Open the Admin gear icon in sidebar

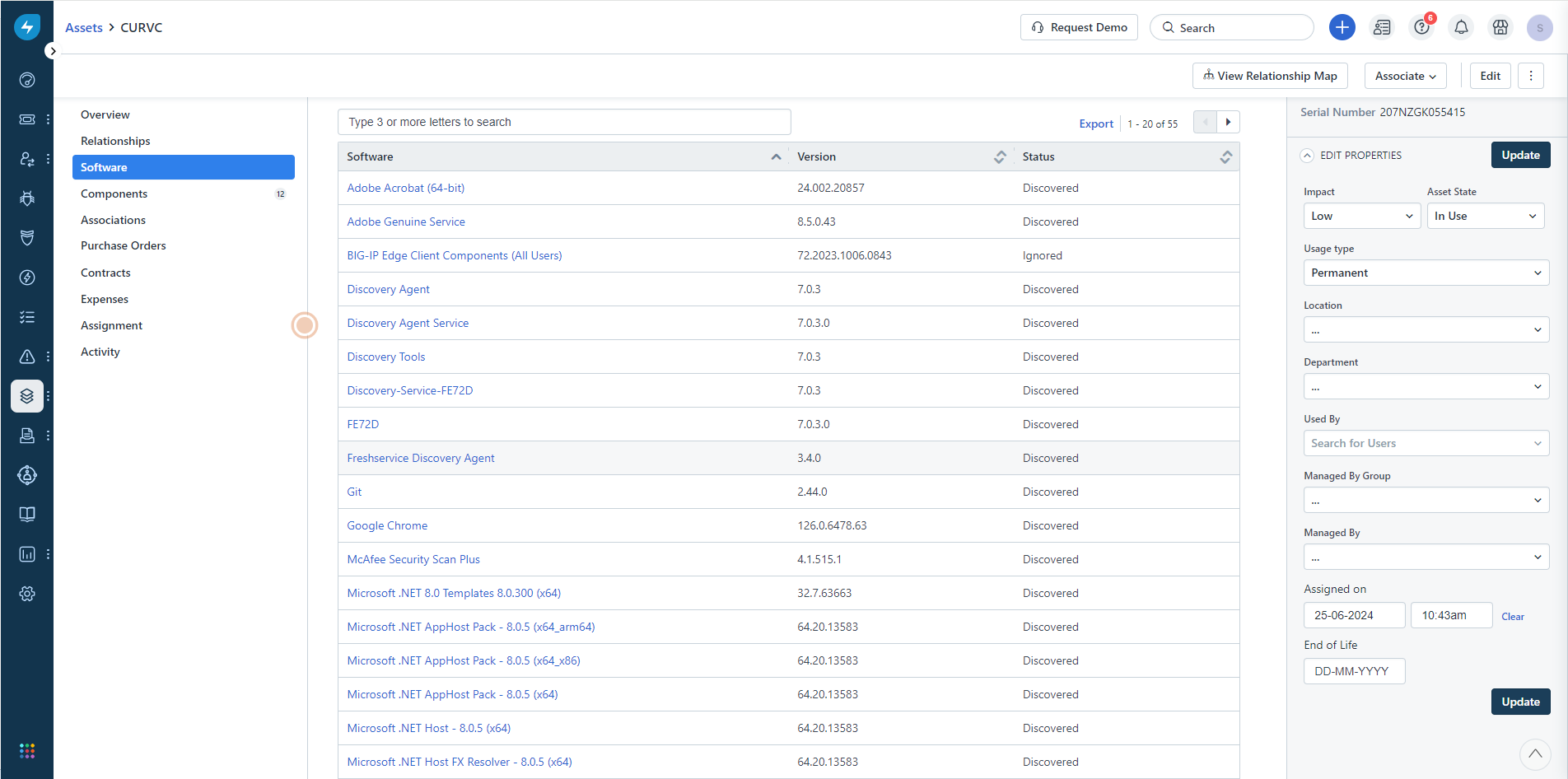click(x=27, y=594)
